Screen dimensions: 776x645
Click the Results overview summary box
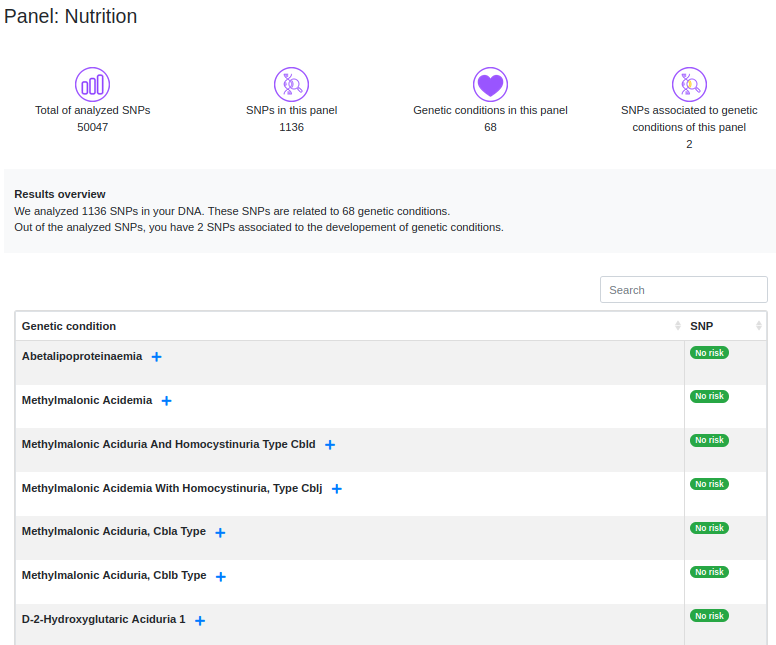point(389,211)
